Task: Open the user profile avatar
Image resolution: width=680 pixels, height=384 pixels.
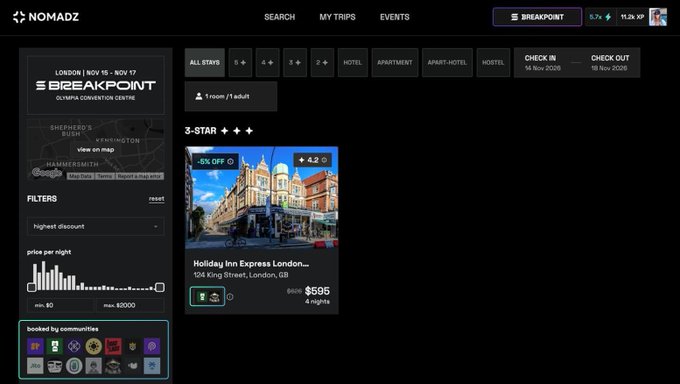Action: (x=658, y=17)
